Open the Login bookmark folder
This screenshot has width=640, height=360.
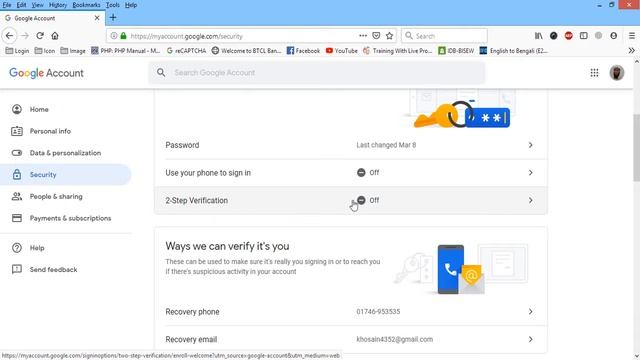[x=17, y=51]
